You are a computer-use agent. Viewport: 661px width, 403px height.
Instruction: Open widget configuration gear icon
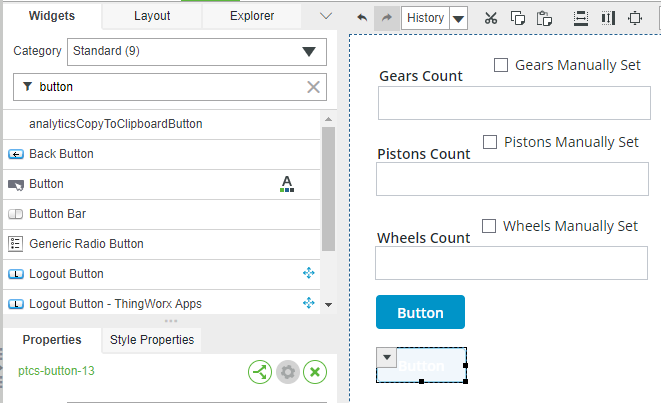[x=288, y=372]
